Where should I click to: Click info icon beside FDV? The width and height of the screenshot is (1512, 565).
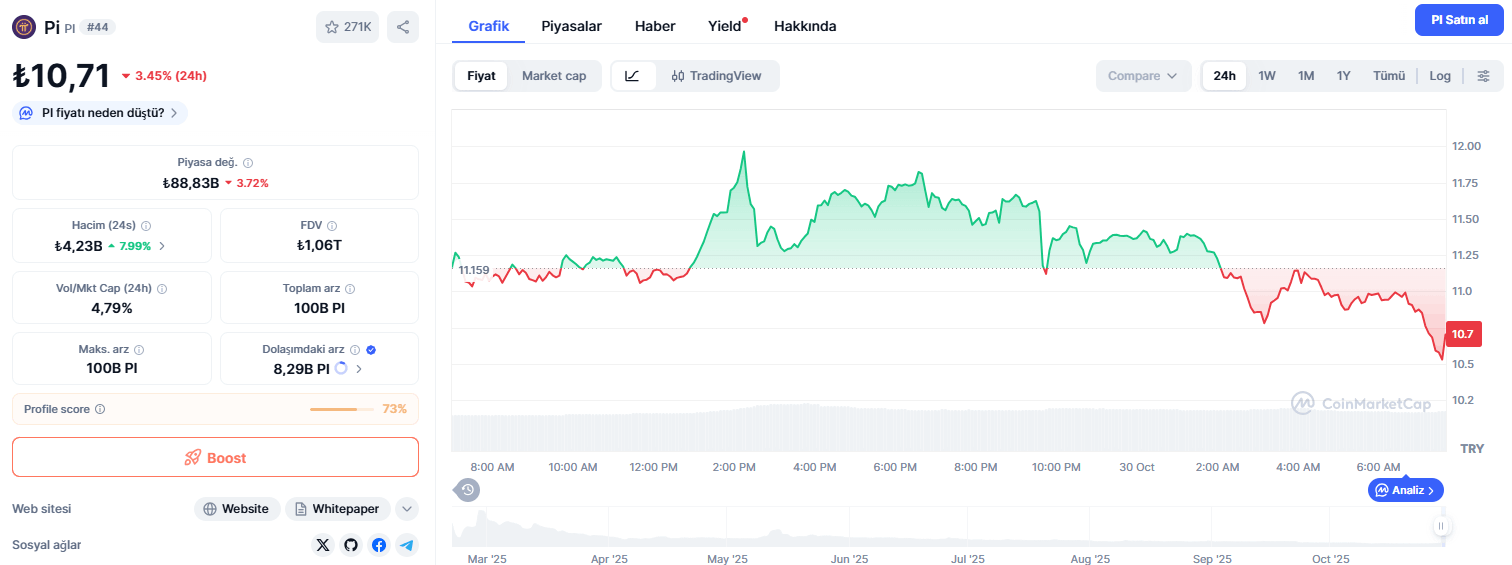(x=332, y=226)
